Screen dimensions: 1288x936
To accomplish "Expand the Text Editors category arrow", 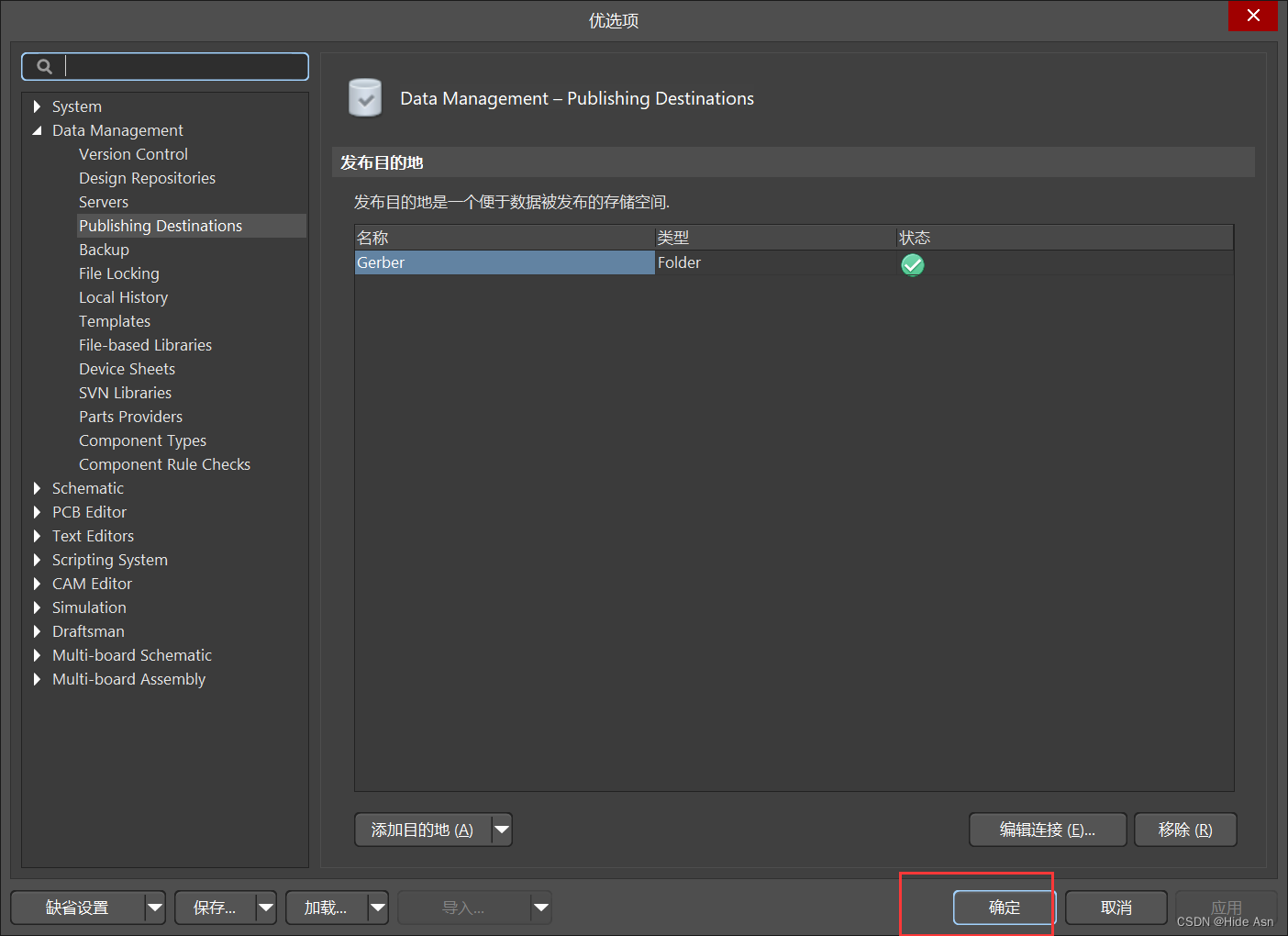I will click(37, 536).
